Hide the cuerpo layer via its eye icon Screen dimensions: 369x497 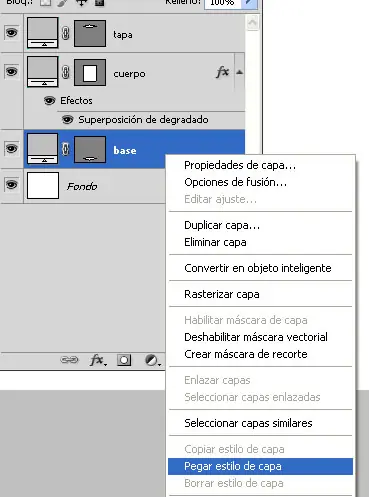click(11, 72)
